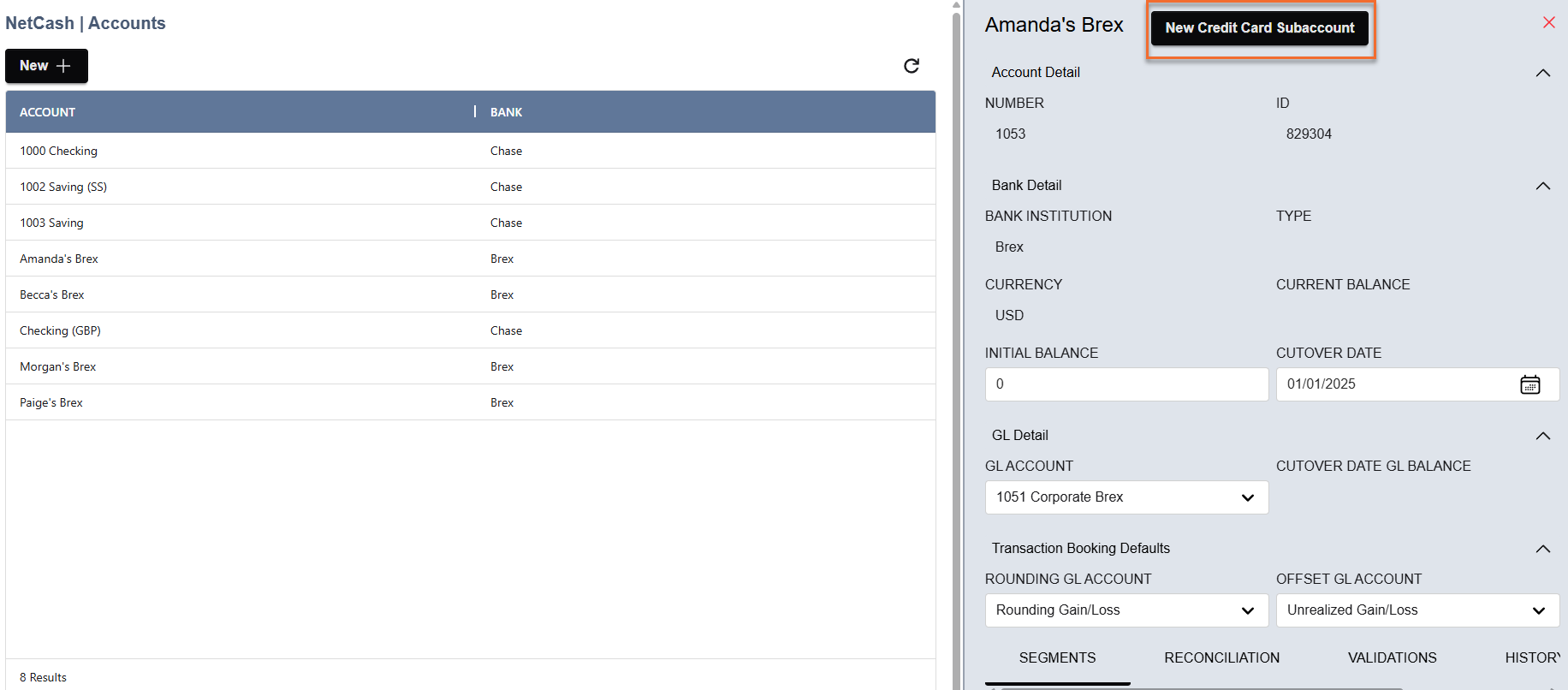The height and width of the screenshot is (690, 1568).
Task: Collapse the Transaction Booking Defaults section
Action: click(1542, 549)
